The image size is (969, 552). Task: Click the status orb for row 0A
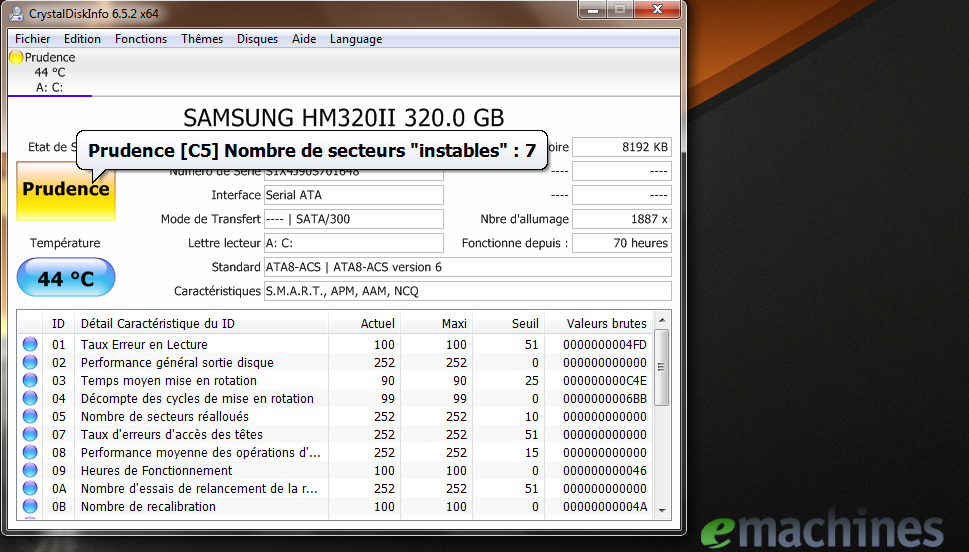click(30, 488)
